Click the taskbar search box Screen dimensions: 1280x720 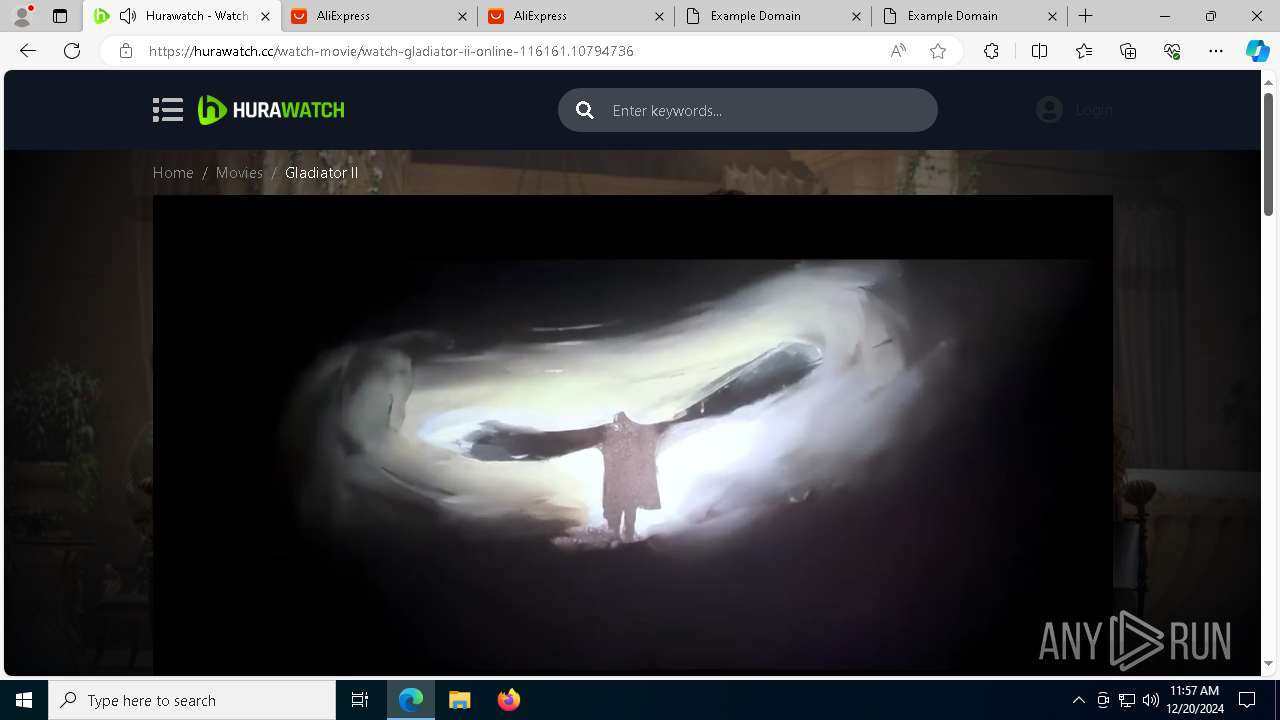coord(192,700)
